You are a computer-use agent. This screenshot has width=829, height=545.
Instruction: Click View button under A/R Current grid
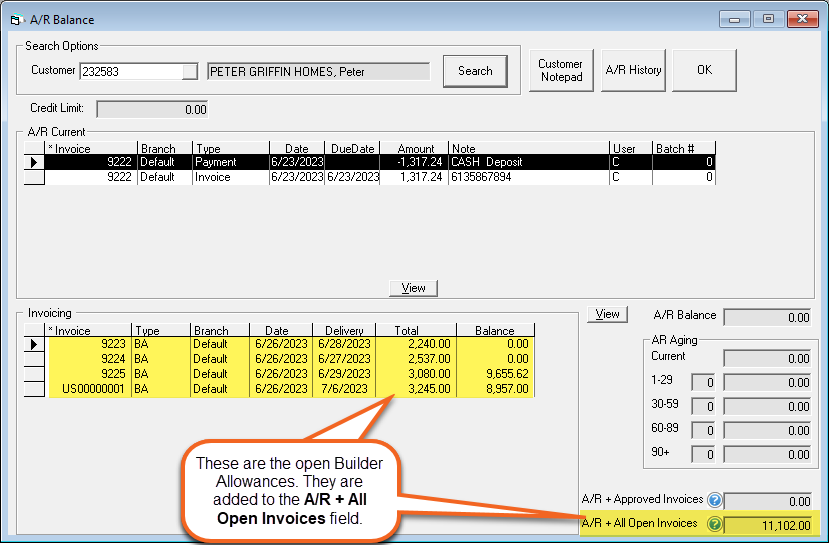413,288
